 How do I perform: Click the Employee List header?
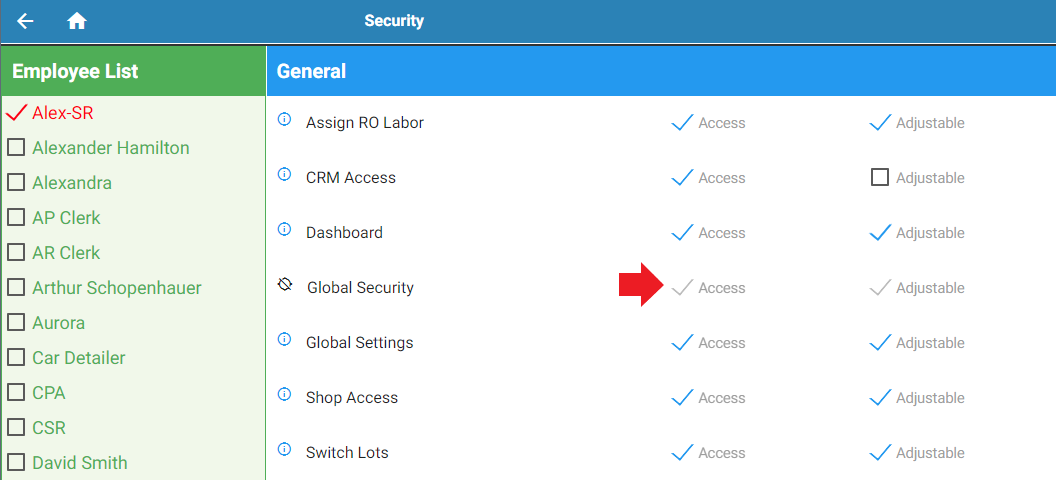click(x=75, y=71)
